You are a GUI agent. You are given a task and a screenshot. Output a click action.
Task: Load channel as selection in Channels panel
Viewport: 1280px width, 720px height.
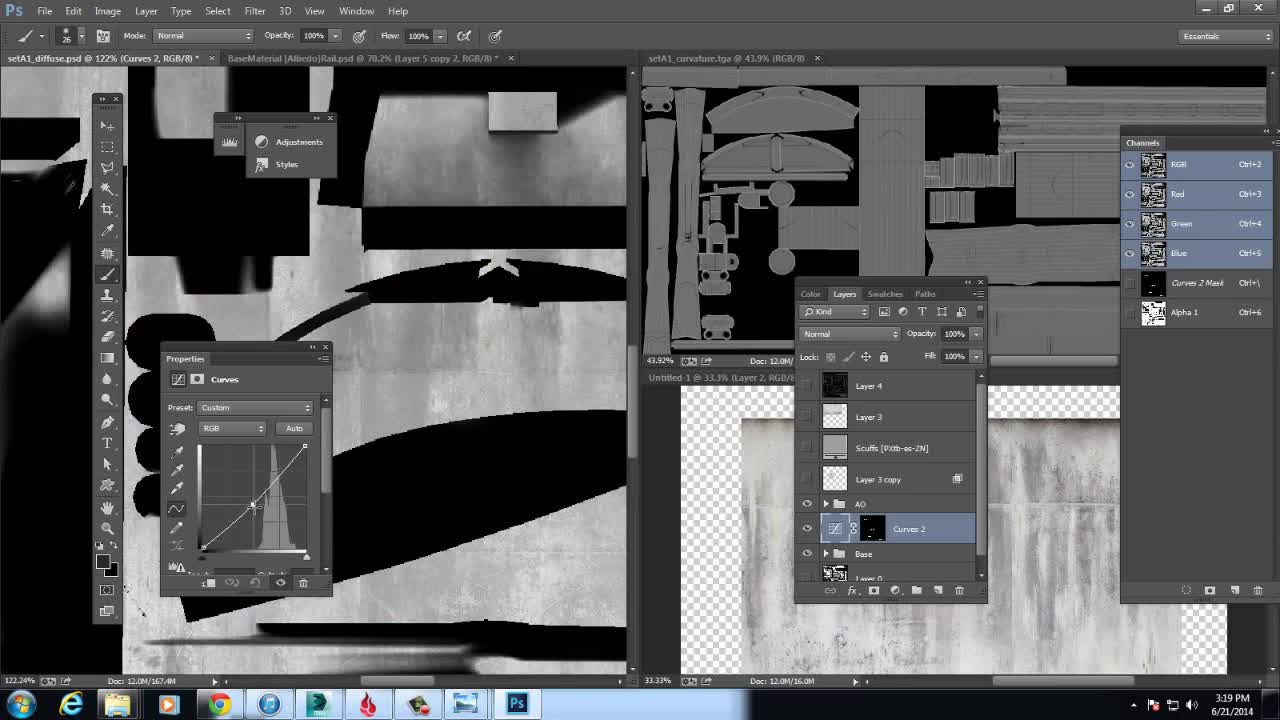point(1186,590)
